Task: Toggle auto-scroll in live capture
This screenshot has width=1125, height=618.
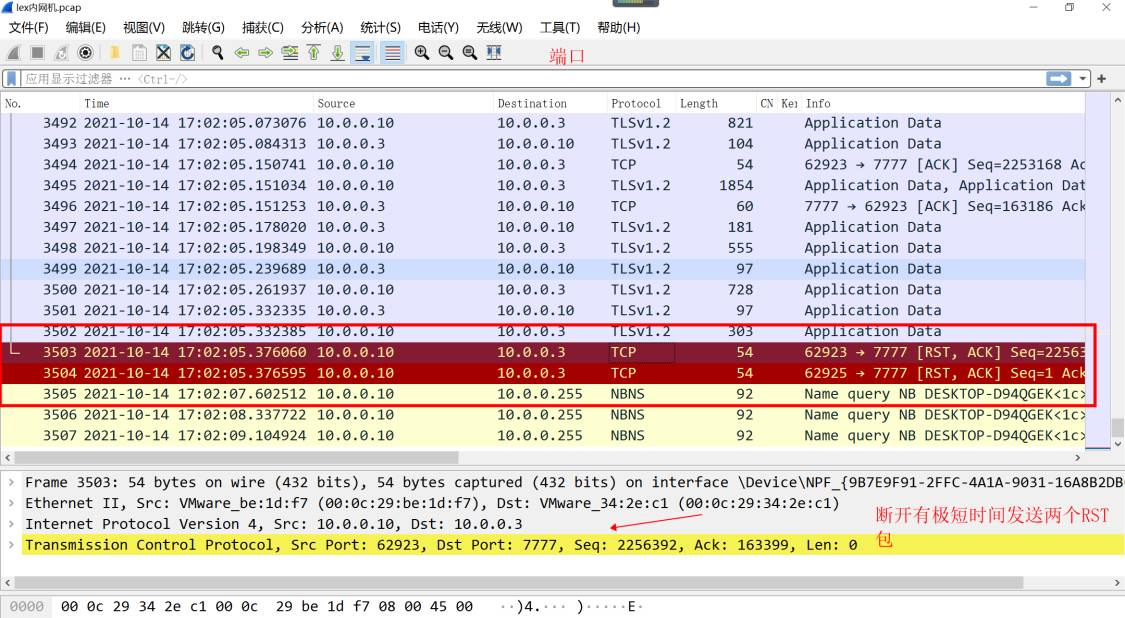Action: (362, 53)
